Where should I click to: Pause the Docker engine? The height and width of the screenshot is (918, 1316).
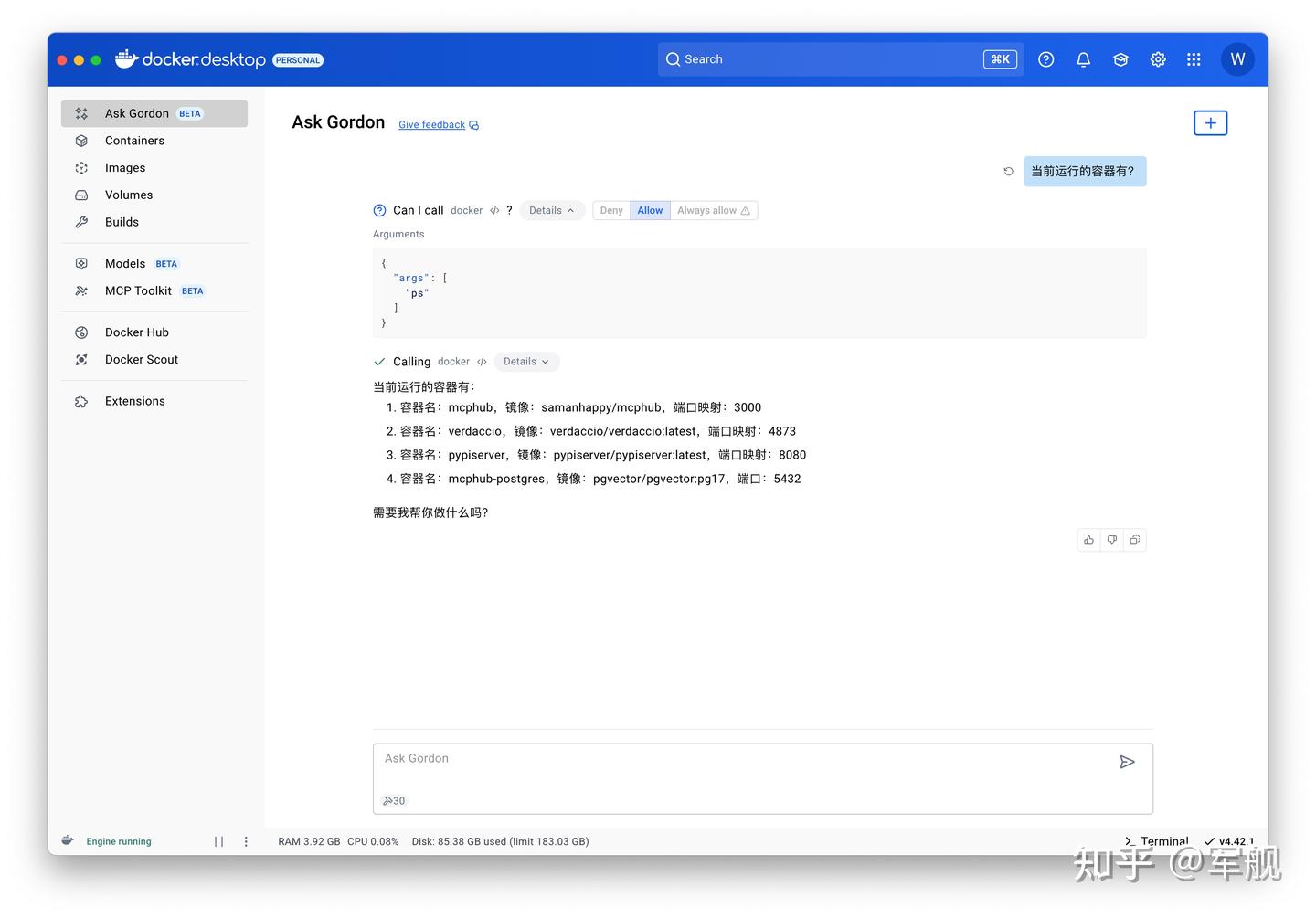pos(218,840)
